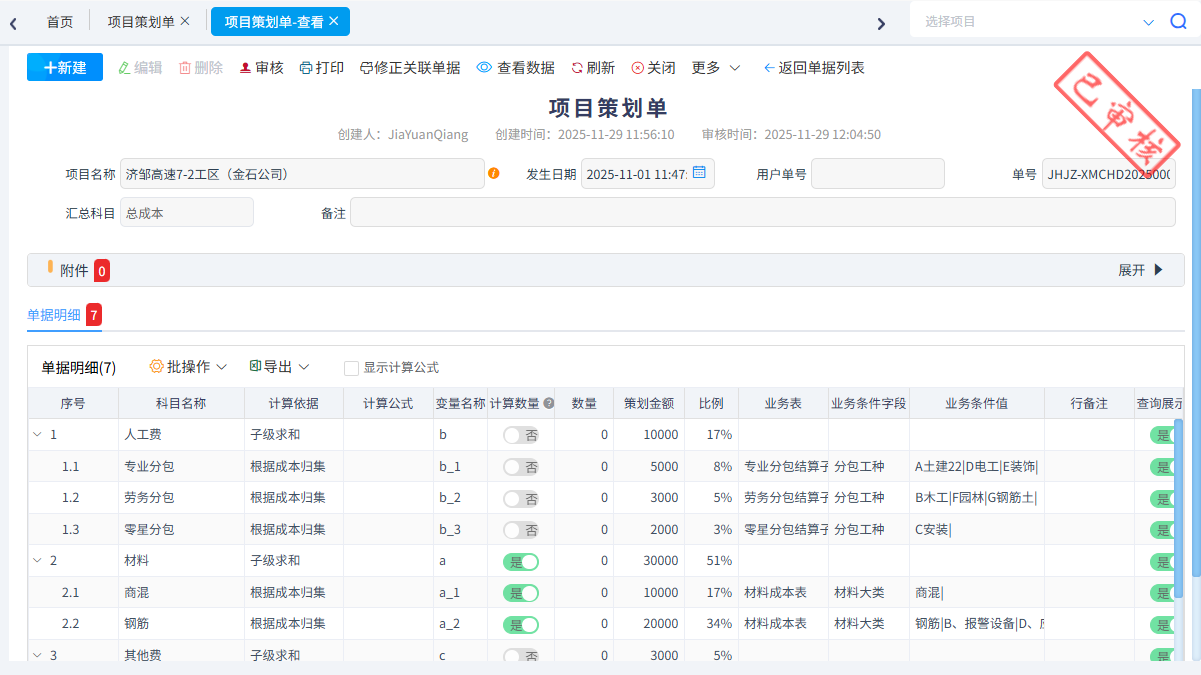Collapse the 材料 row group

pos(36,560)
